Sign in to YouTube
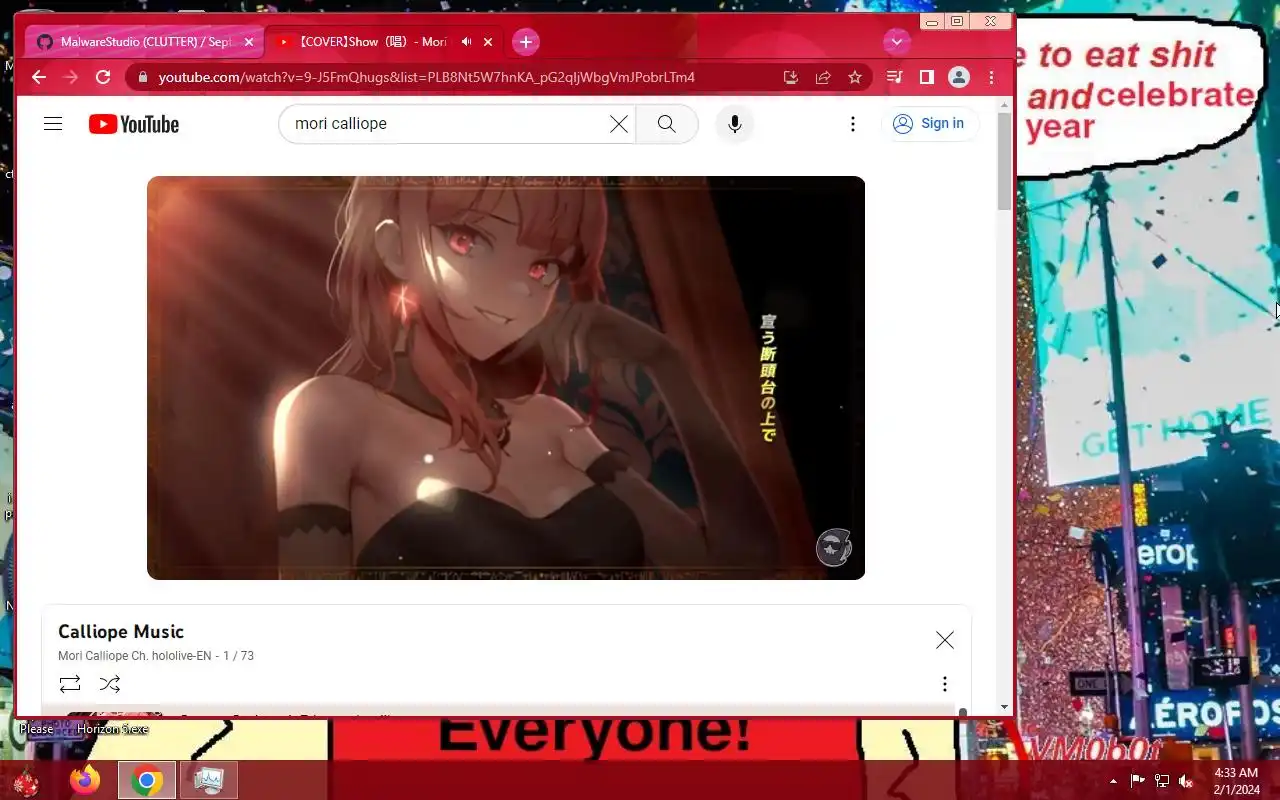1280x800 pixels. coord(929,124)
